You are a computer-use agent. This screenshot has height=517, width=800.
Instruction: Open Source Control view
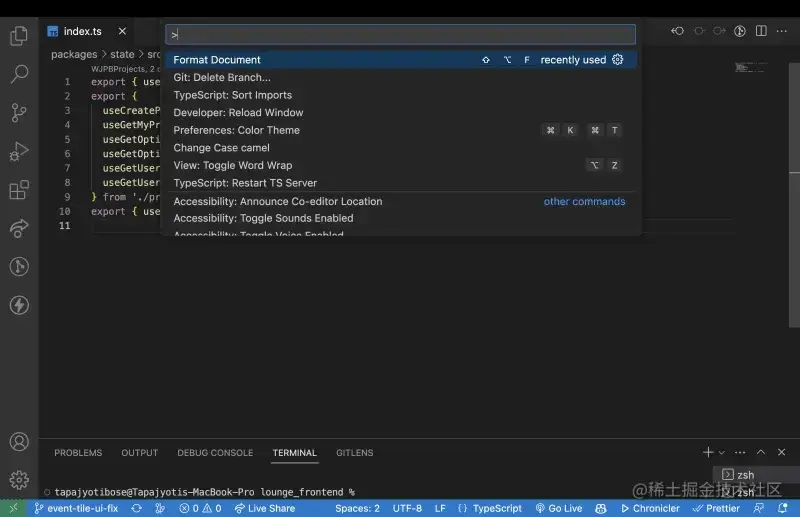pos(19,113)
